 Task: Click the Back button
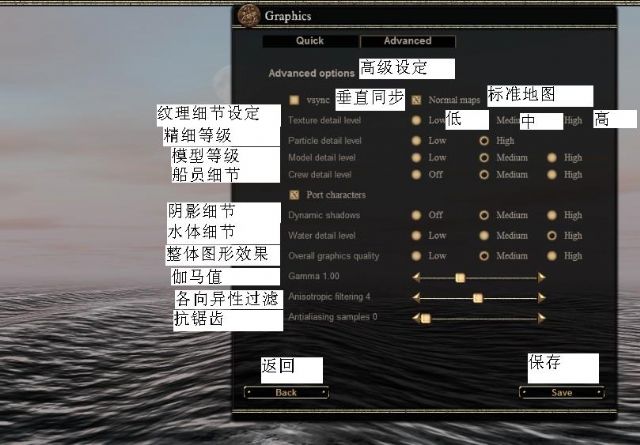click(x=286, y=392)
